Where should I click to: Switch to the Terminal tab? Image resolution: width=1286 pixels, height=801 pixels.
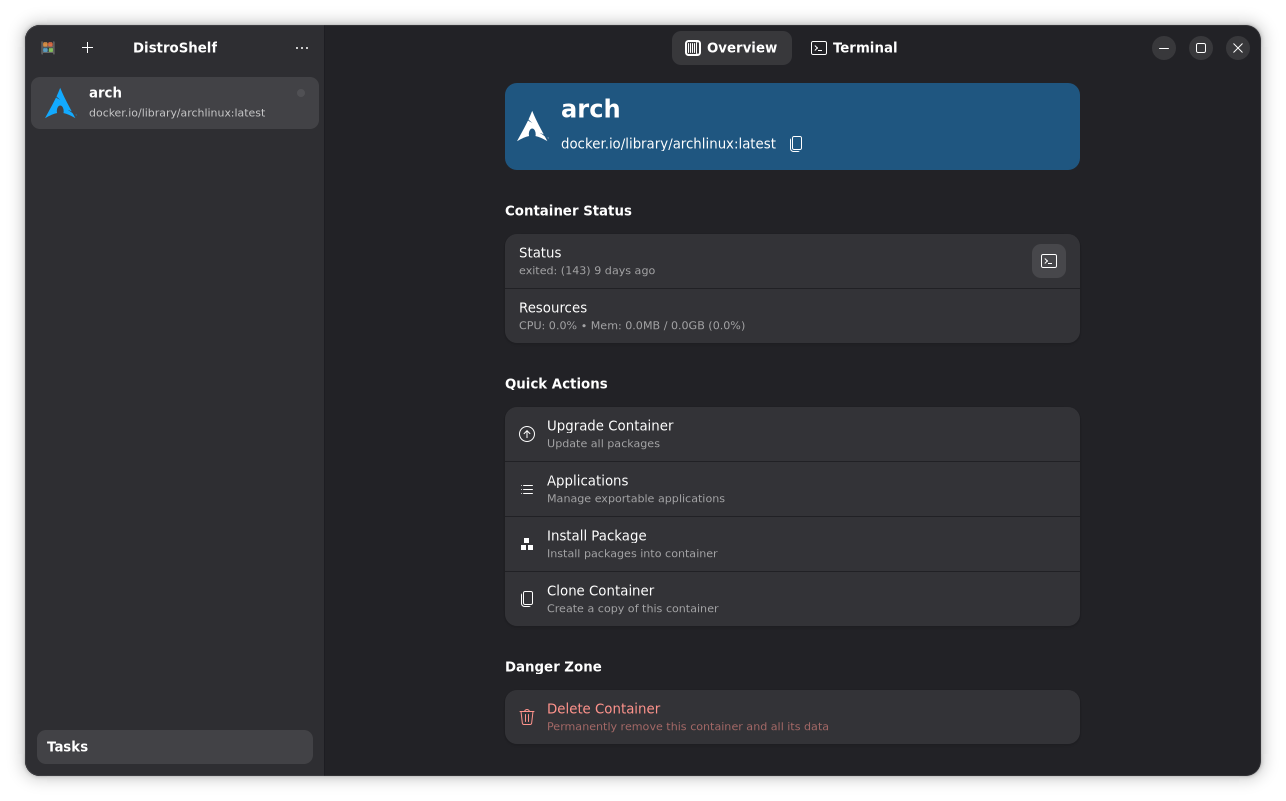click(854, 48)
